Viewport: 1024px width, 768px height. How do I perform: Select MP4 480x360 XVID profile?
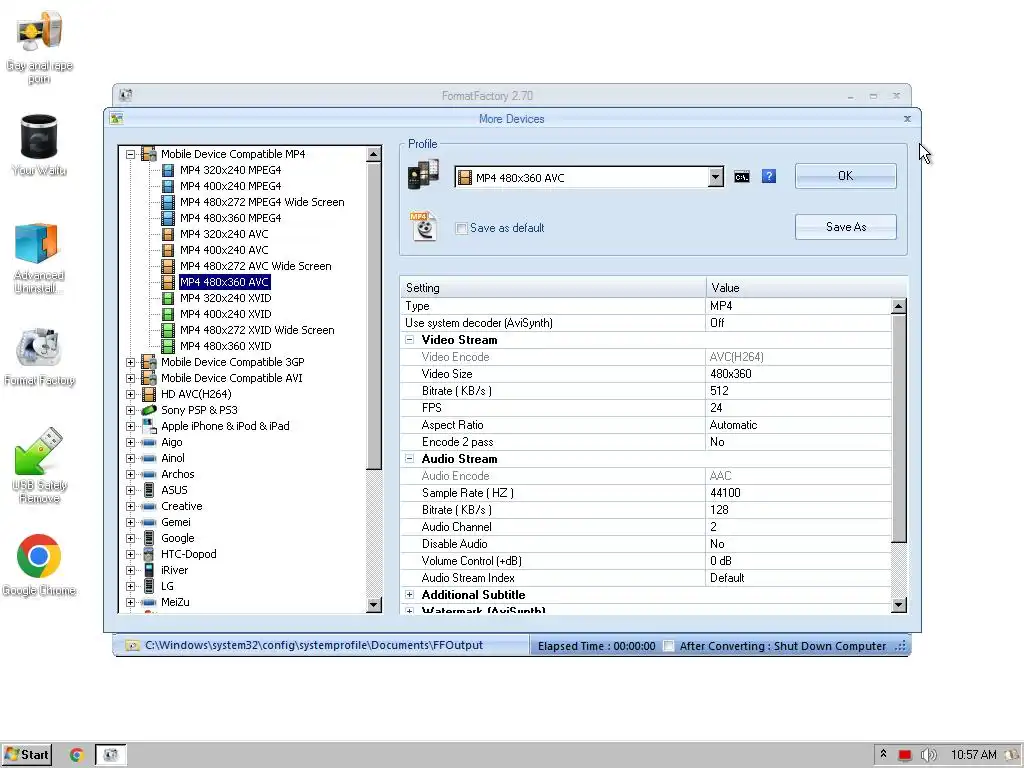(x=225, y=346)
